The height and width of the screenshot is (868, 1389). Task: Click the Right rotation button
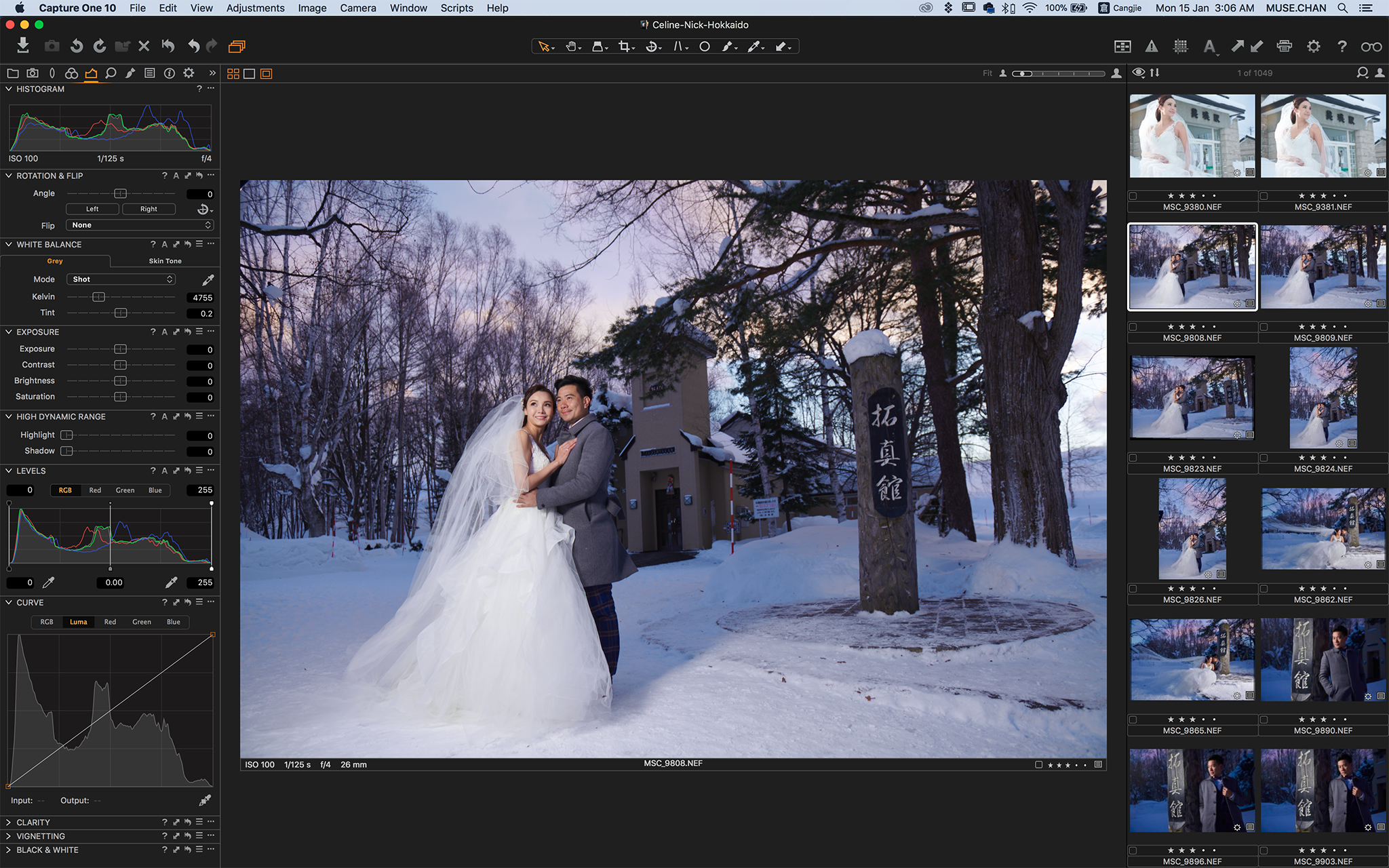[149, 209]
